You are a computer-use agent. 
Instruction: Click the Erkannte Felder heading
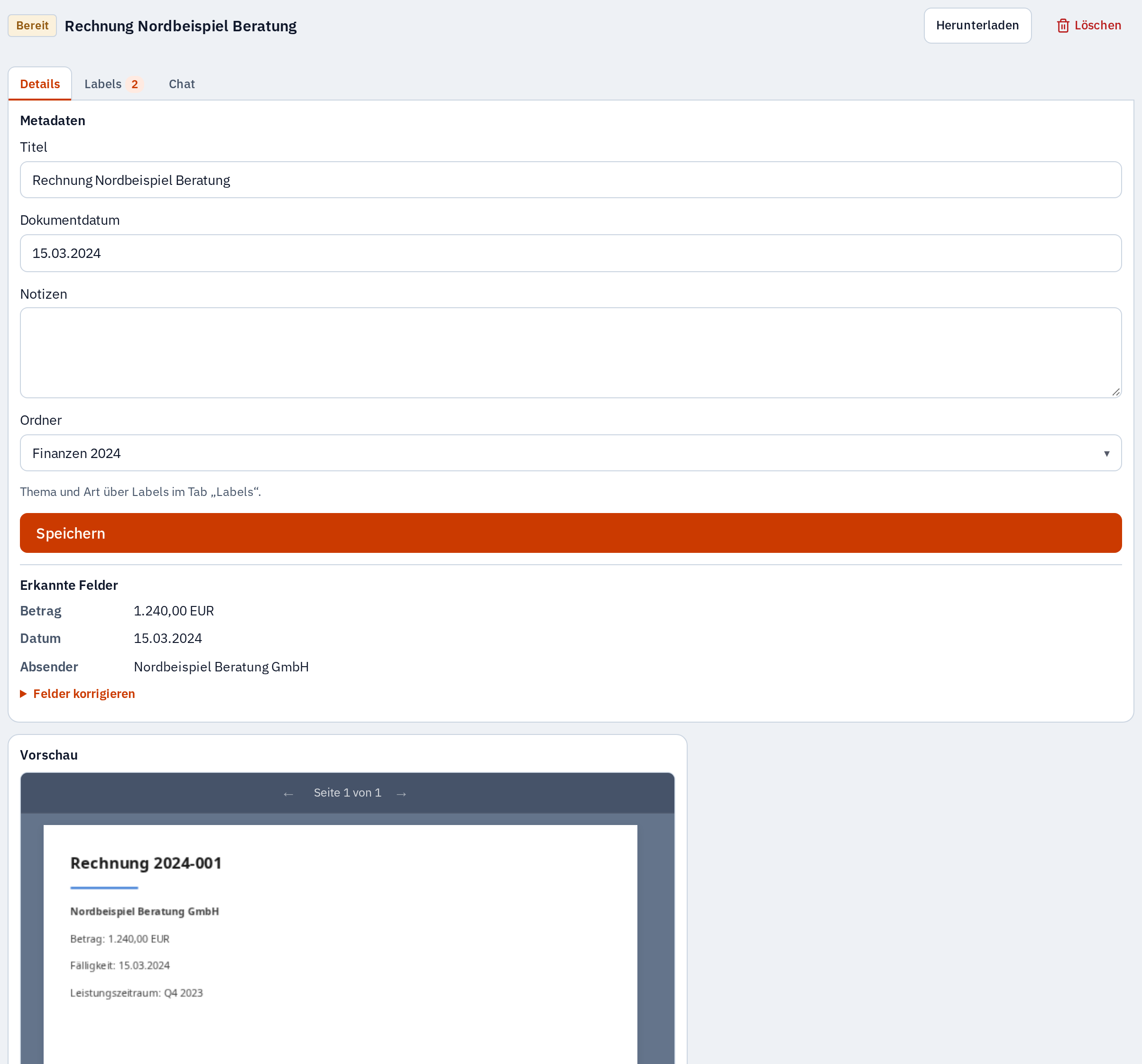click(x=69, y=585)
